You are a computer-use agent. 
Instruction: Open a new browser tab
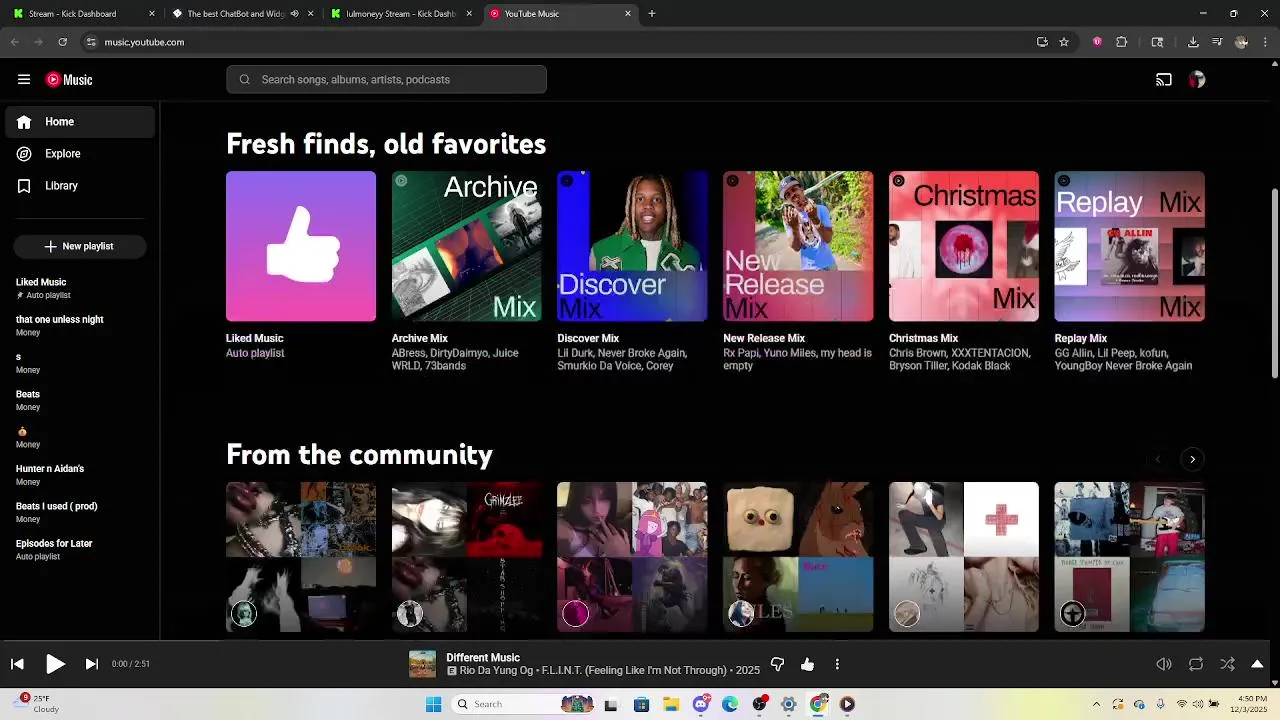click(652, 14)
